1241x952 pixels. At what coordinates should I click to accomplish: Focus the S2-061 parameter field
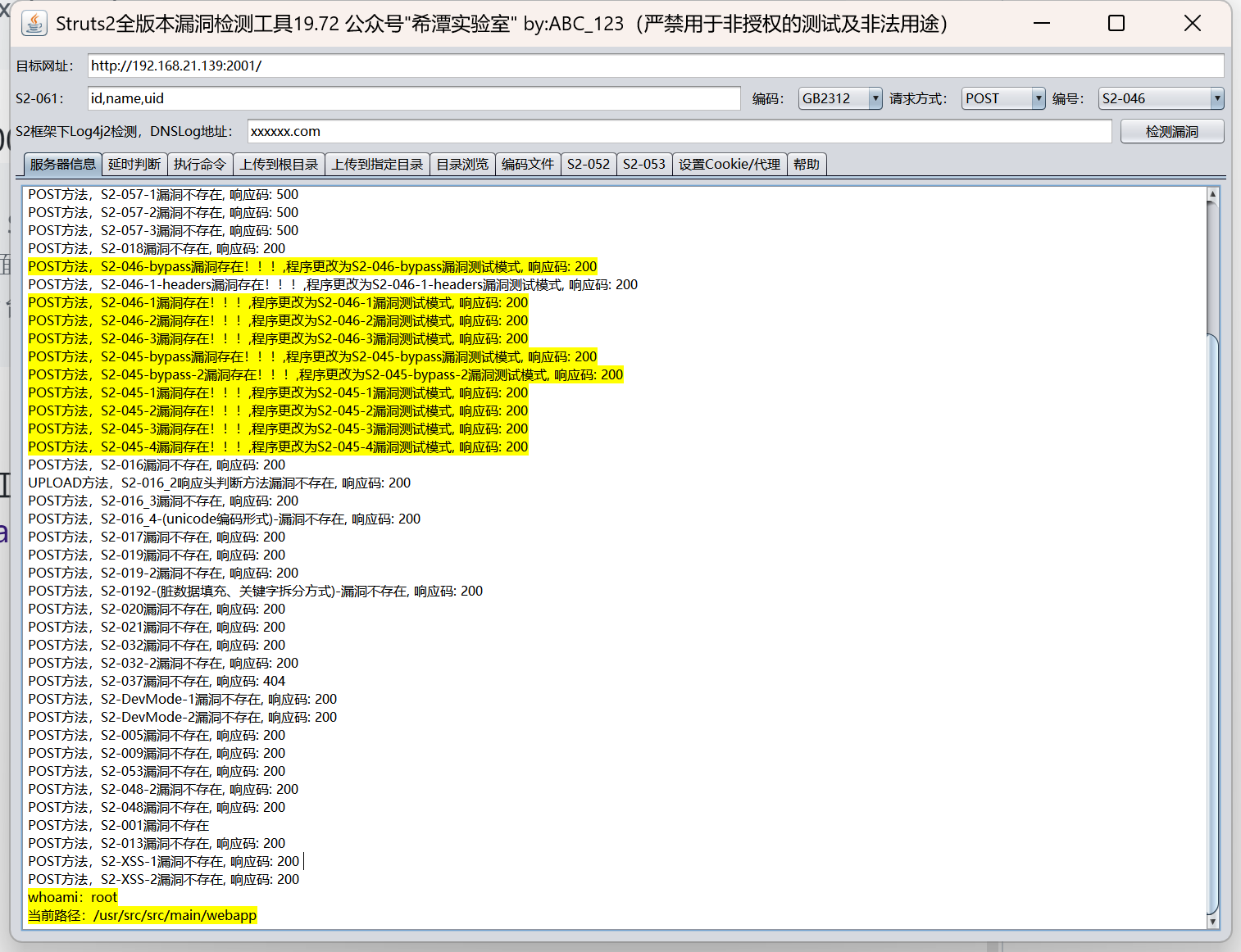pos(414,98)
